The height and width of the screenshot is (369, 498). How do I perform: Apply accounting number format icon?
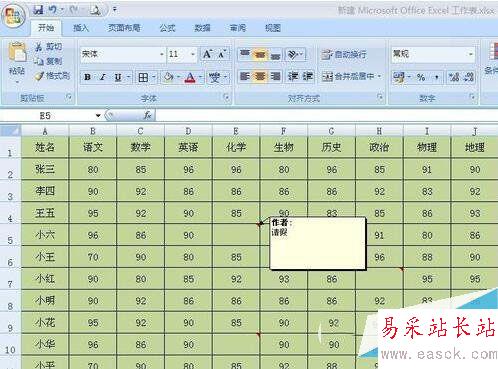(399, 77)
